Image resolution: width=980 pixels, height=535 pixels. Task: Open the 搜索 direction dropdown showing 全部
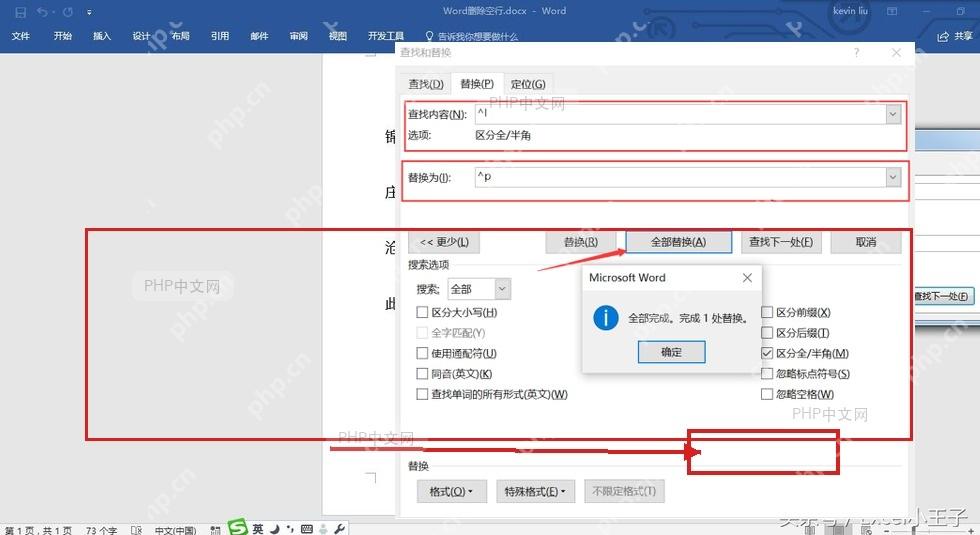coord(479,289)
